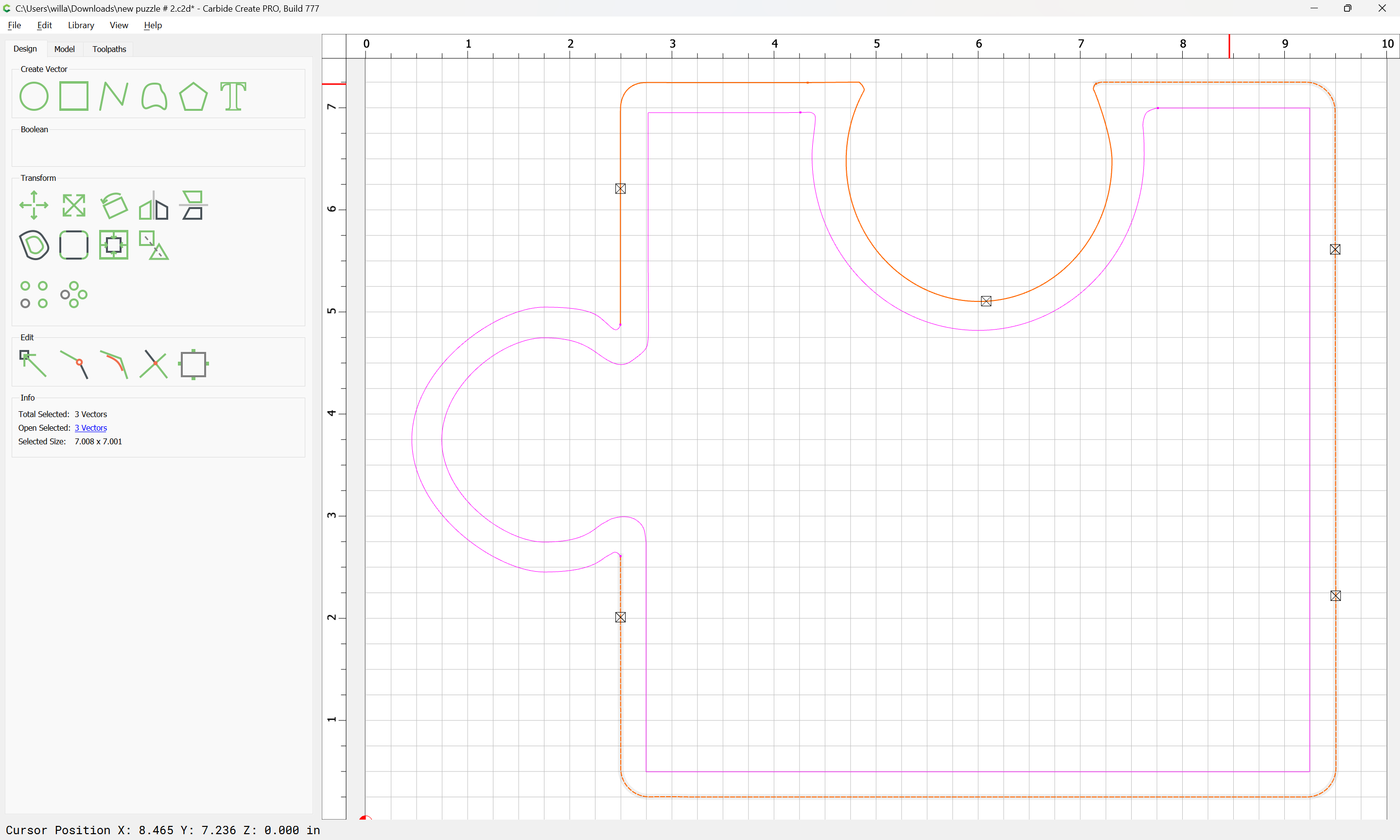The image size is (1400, 840).
Task: Click the Node Edit tool icon
Action: pyautogui.click(x=33, y=364)
